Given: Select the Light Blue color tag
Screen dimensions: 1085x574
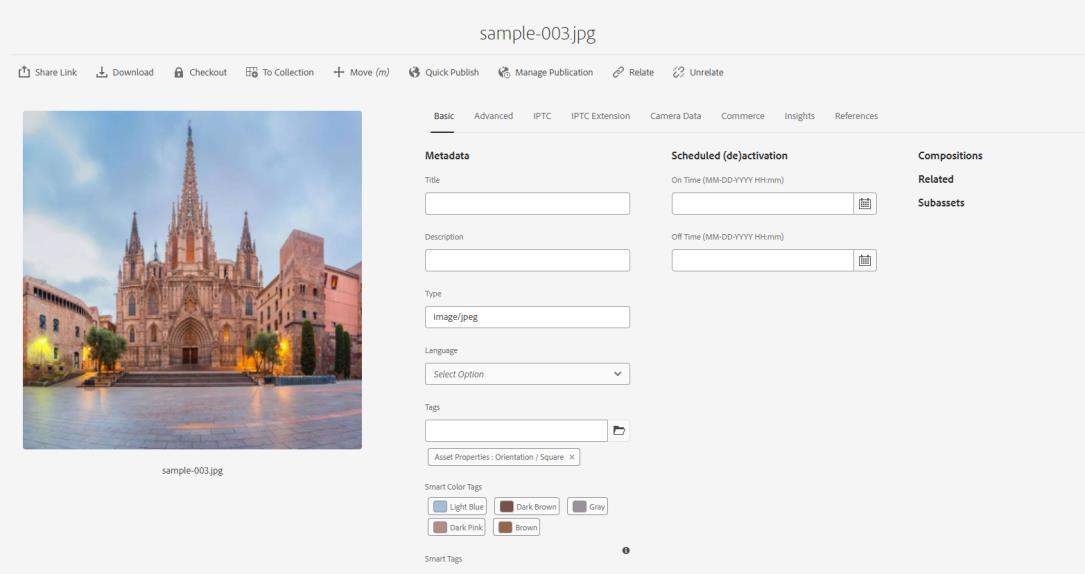Looking at the screenshot, I should click(x=457, y=507).
